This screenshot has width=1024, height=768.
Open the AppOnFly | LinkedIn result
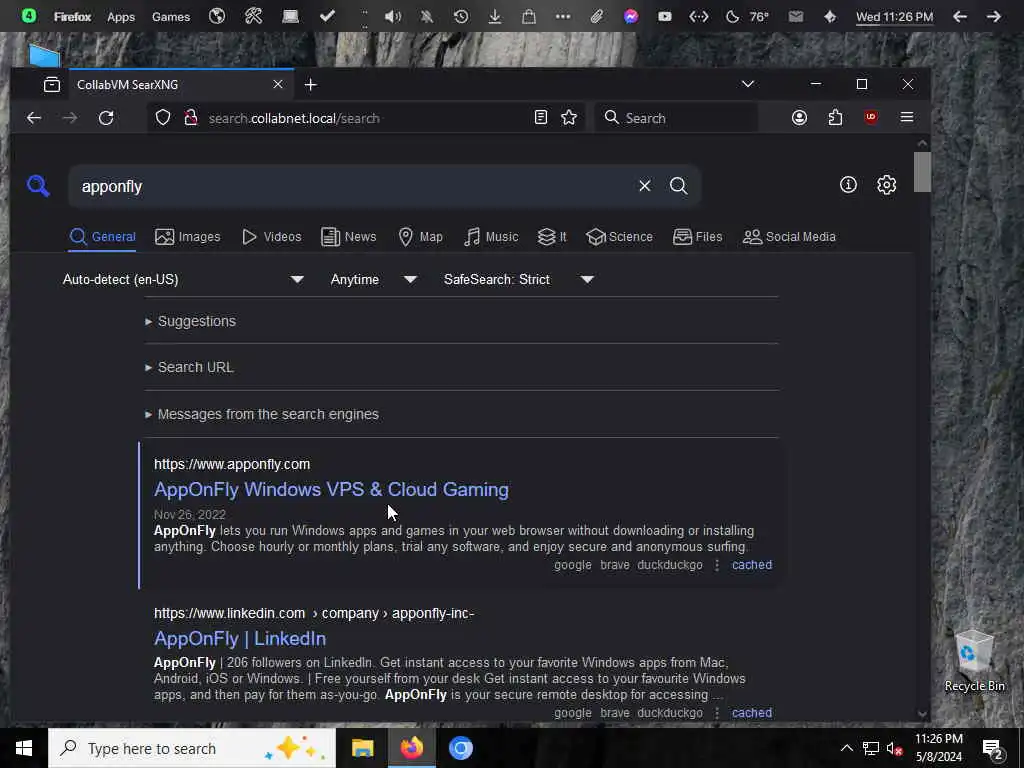pyautogui.click(x=240, y=638)
